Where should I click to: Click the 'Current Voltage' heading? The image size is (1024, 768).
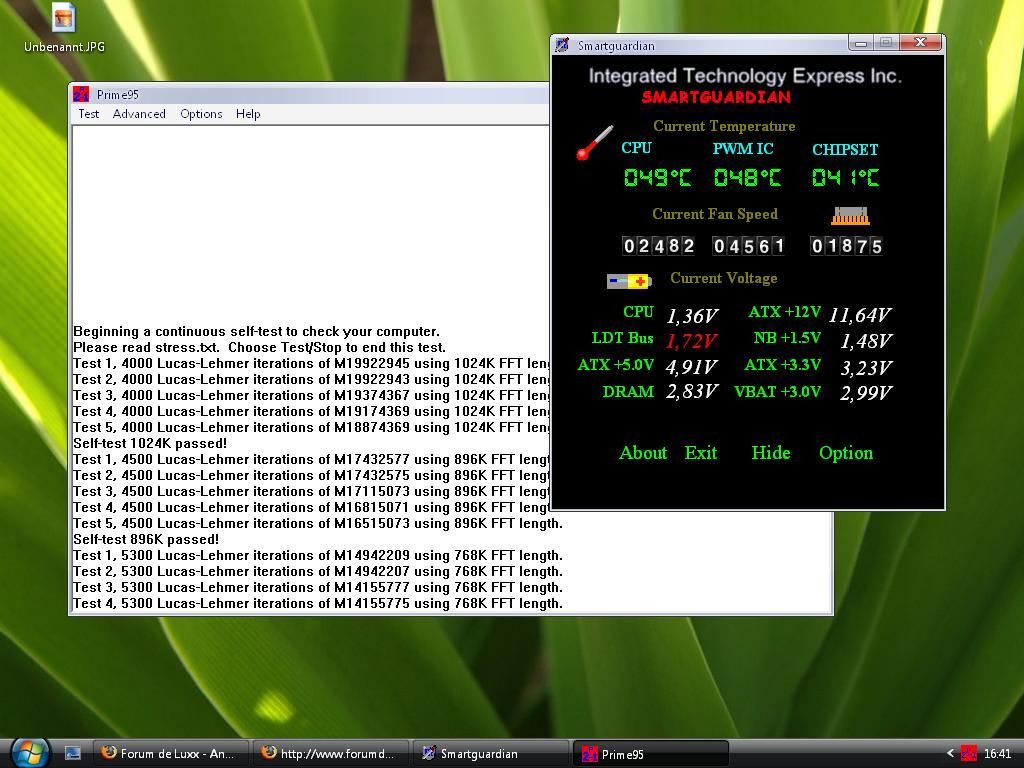point(724,278)
